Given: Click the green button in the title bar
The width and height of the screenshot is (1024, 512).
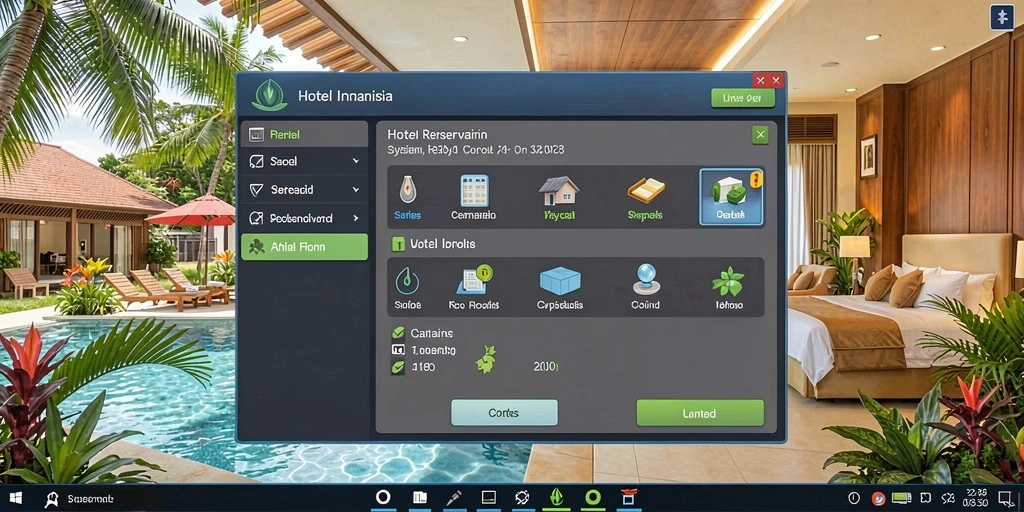Looking at the screenshot, I should pos(743,98).
